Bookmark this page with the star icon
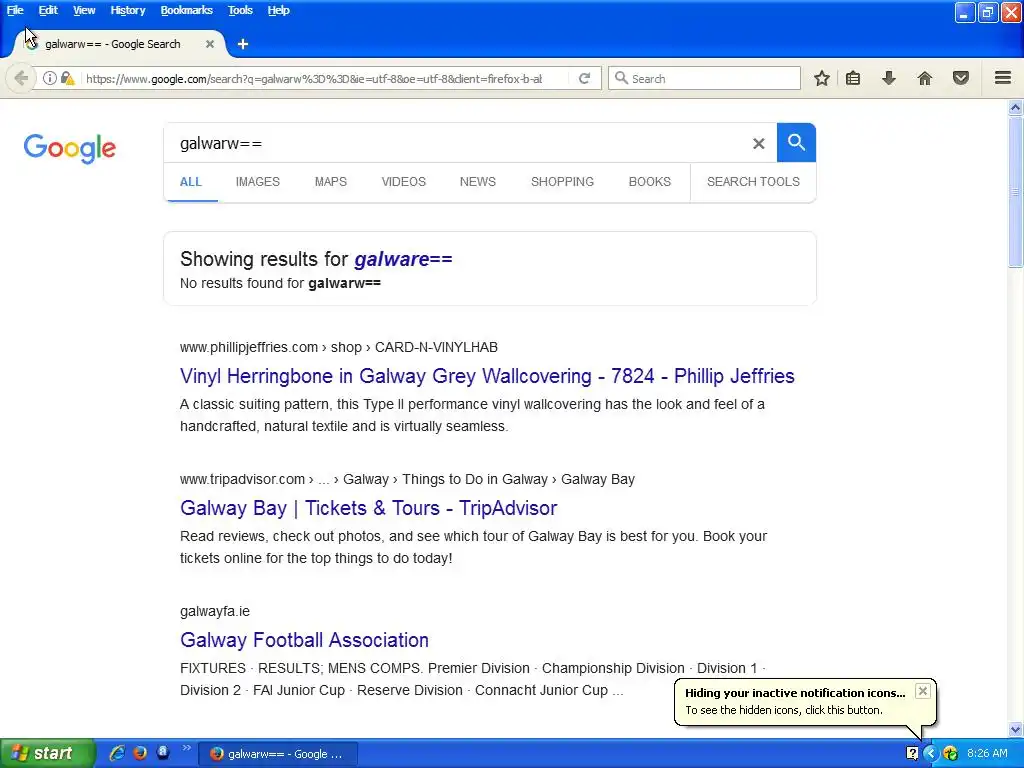Screen dimensions: 1024x768 tap(822, 78)
